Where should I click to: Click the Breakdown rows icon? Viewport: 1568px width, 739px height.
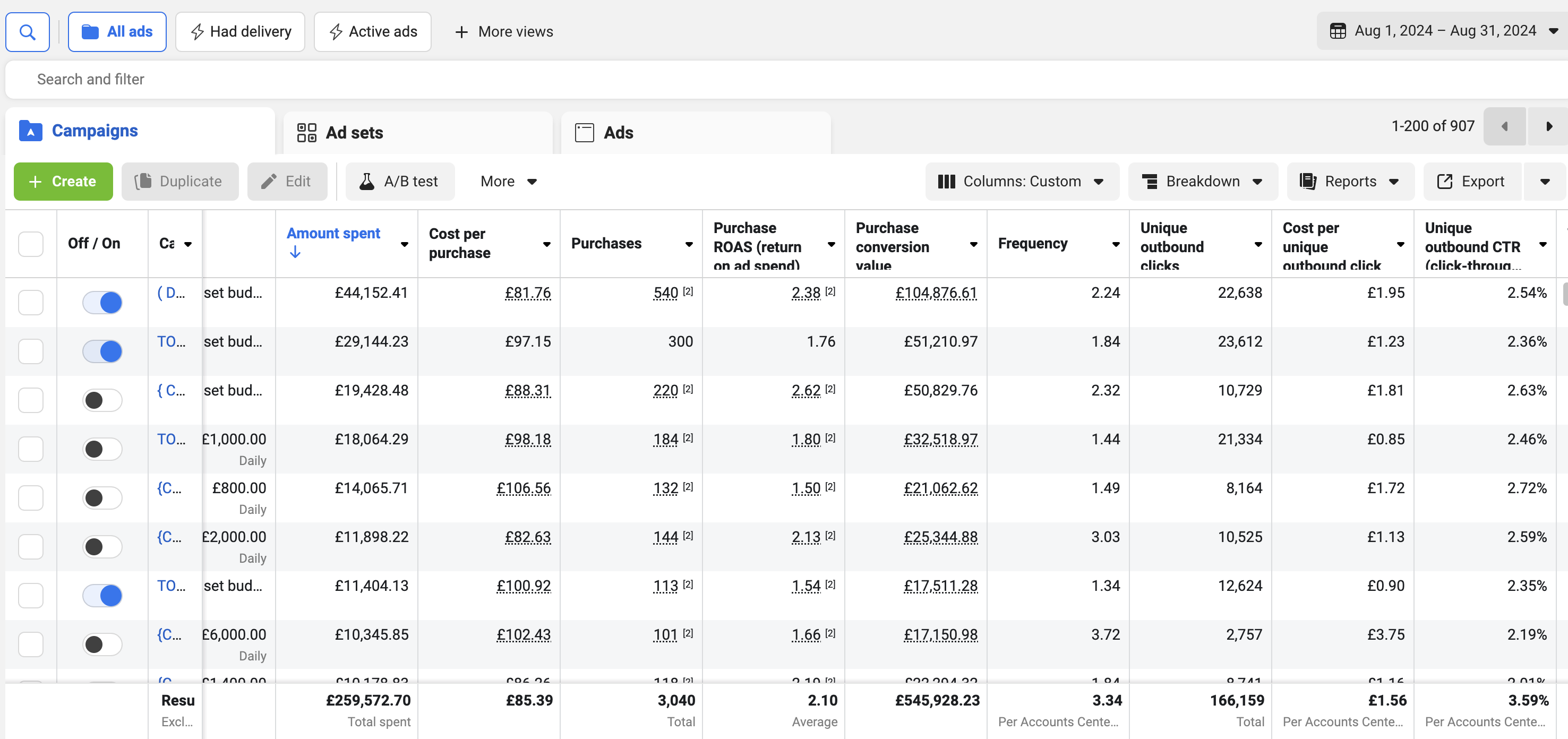click(1149, 182)
